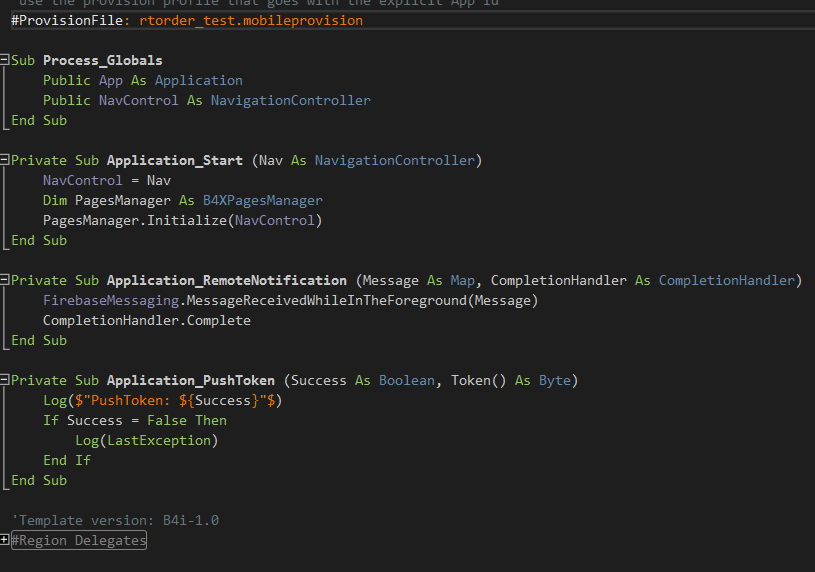The width and height of the screenshot is (815, 572).
Task: Click the Process_Globals sub name
Action: [x=102, y=60]
